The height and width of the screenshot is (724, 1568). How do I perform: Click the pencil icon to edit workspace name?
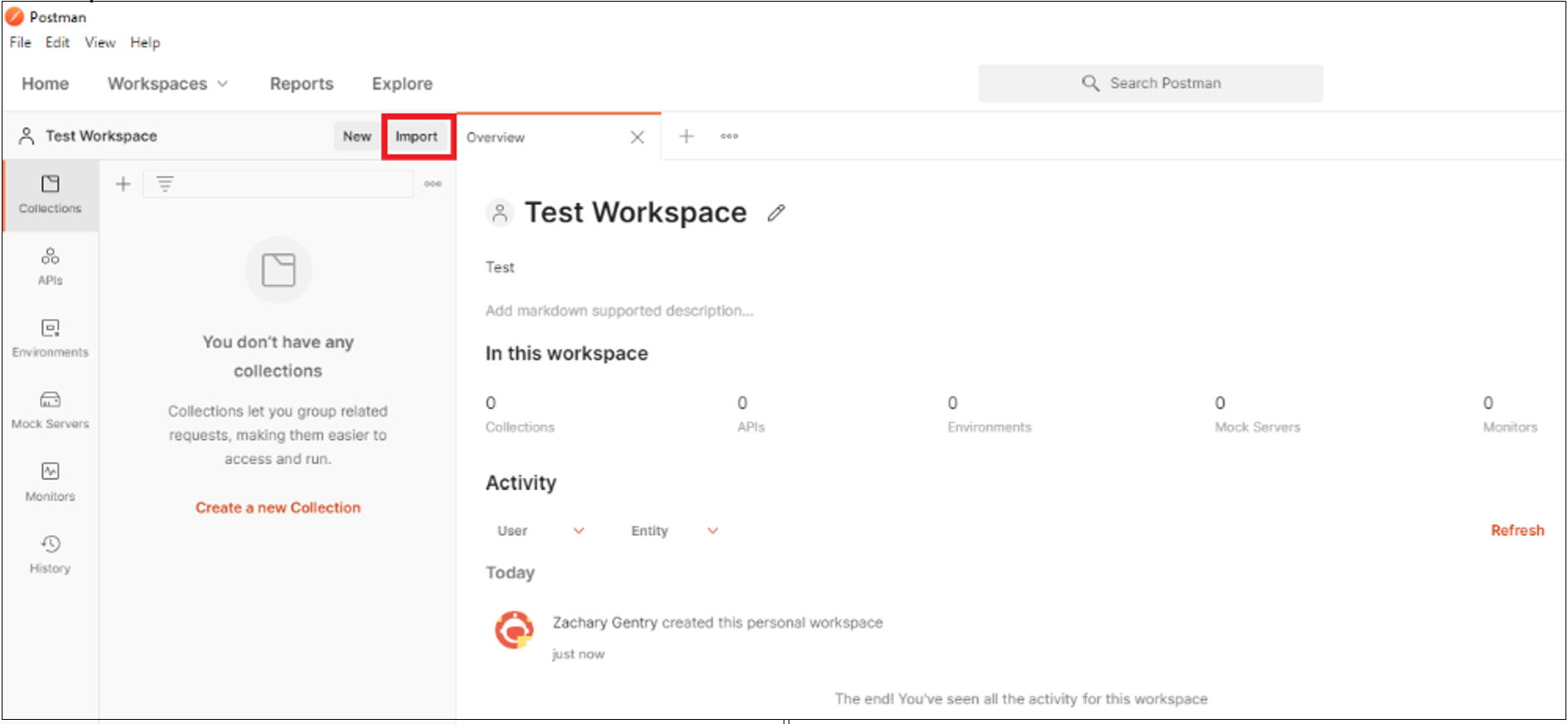(776, 213)
